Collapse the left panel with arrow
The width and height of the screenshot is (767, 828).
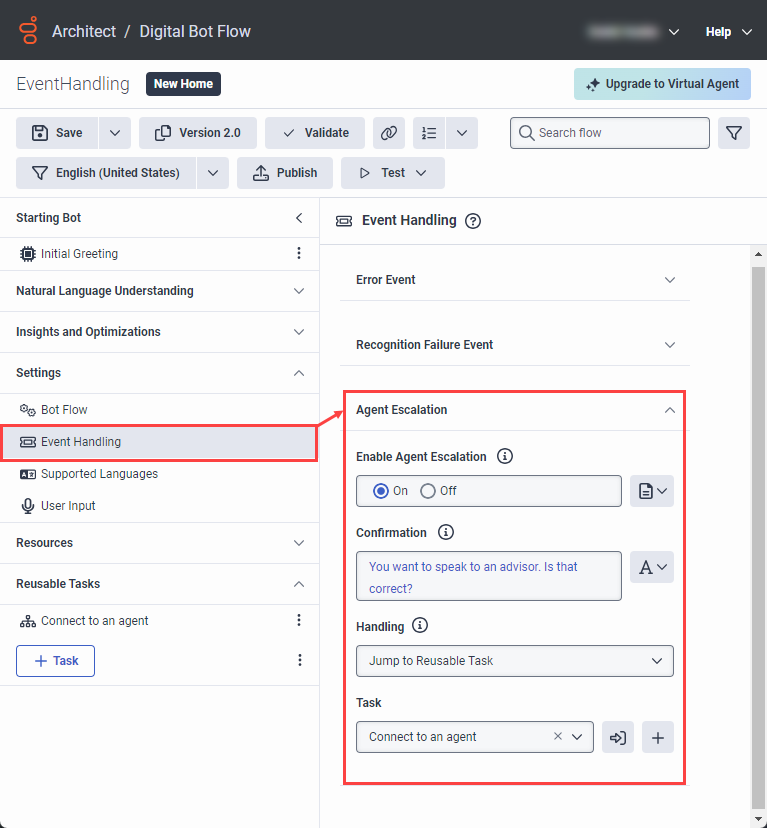[299, 218]
